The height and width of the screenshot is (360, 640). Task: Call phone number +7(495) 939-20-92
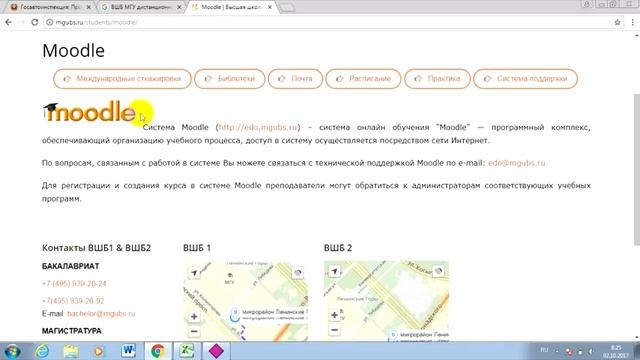(x=73, y=301)
